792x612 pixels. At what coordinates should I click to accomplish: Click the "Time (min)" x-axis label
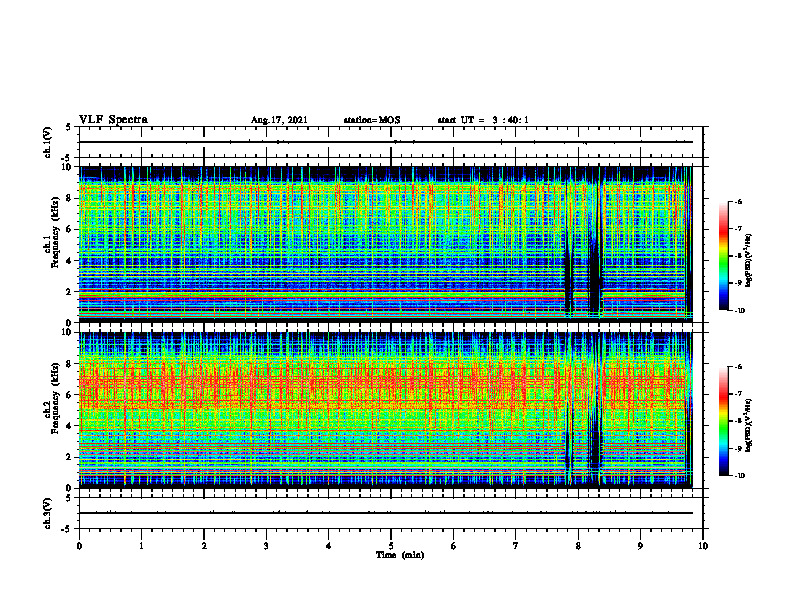click(400, 555)
